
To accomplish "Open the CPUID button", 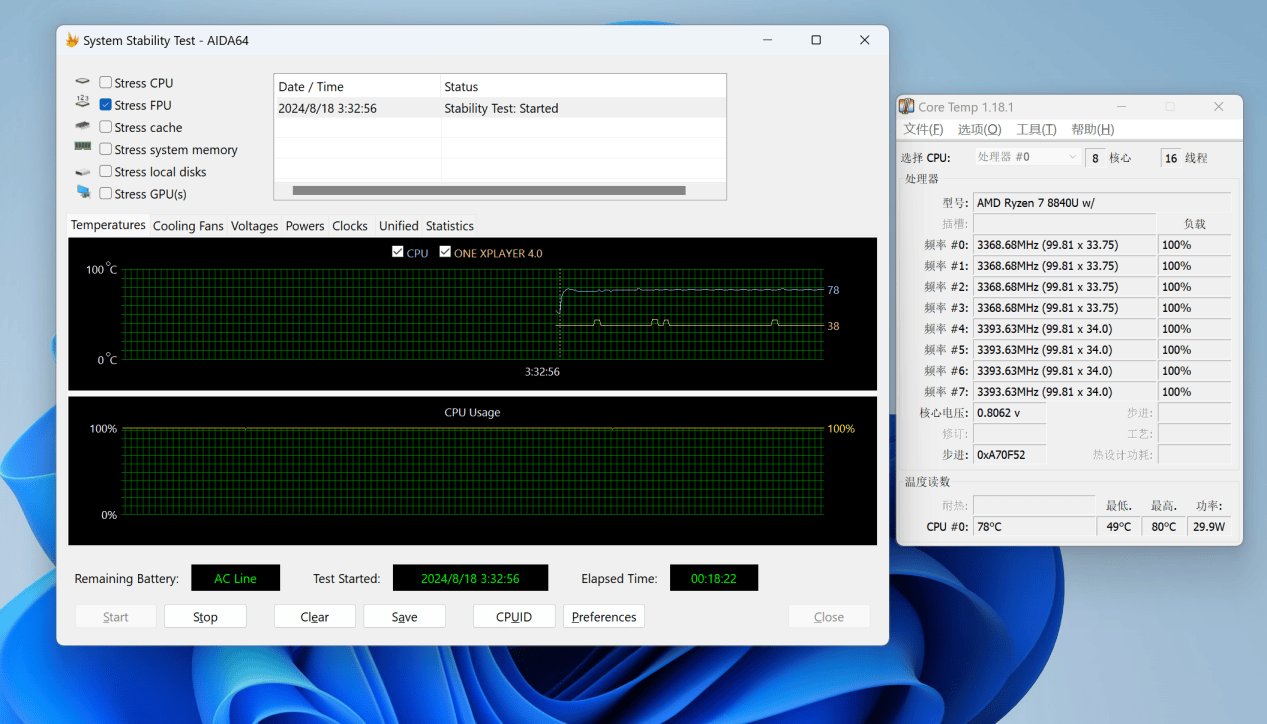I will (514, 617).
